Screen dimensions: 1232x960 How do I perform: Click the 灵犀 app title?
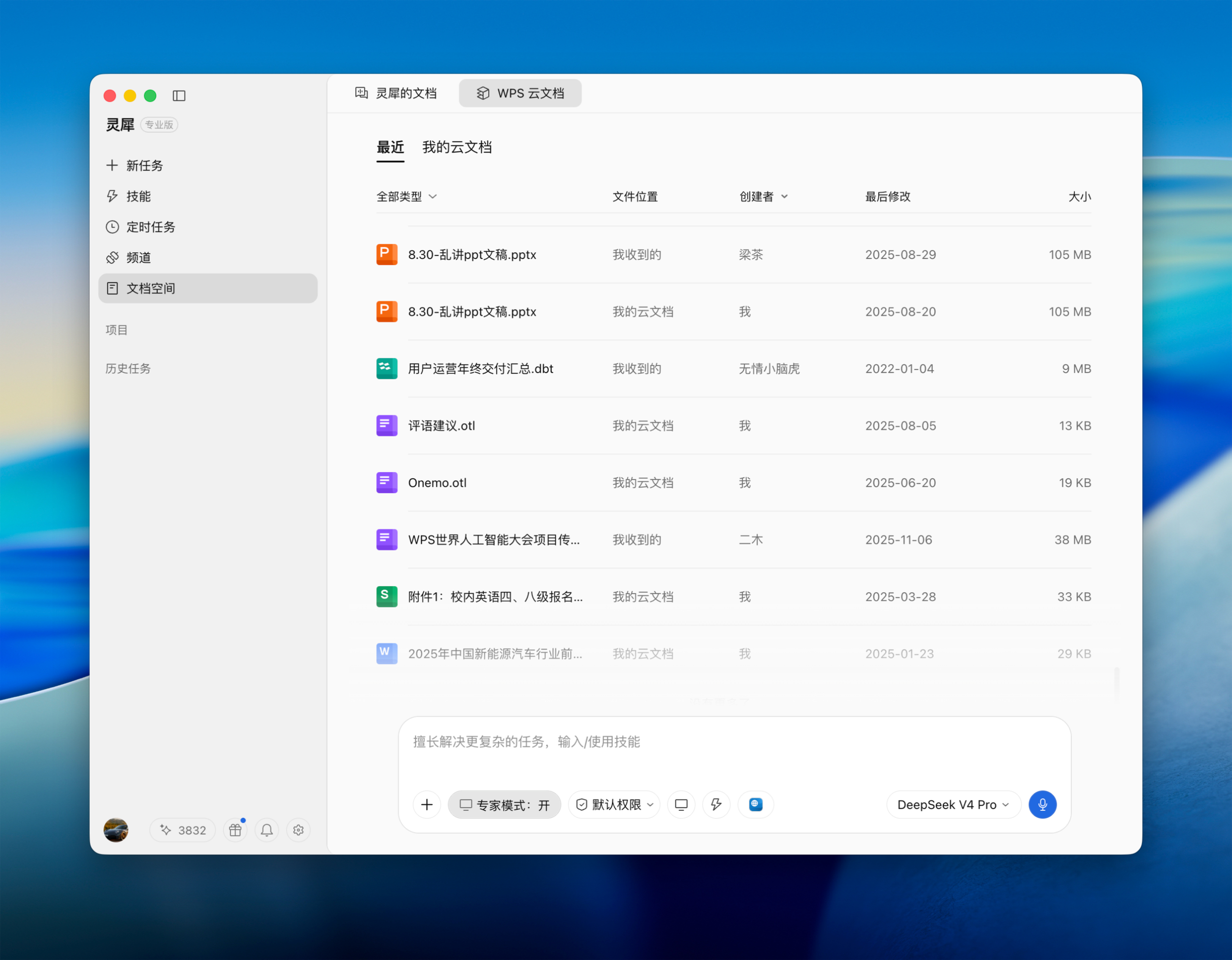point(120,124)
